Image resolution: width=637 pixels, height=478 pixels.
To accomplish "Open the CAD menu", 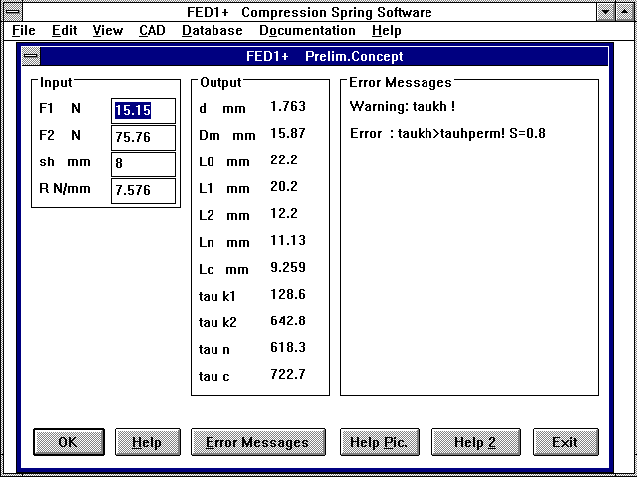I will 152,31.
